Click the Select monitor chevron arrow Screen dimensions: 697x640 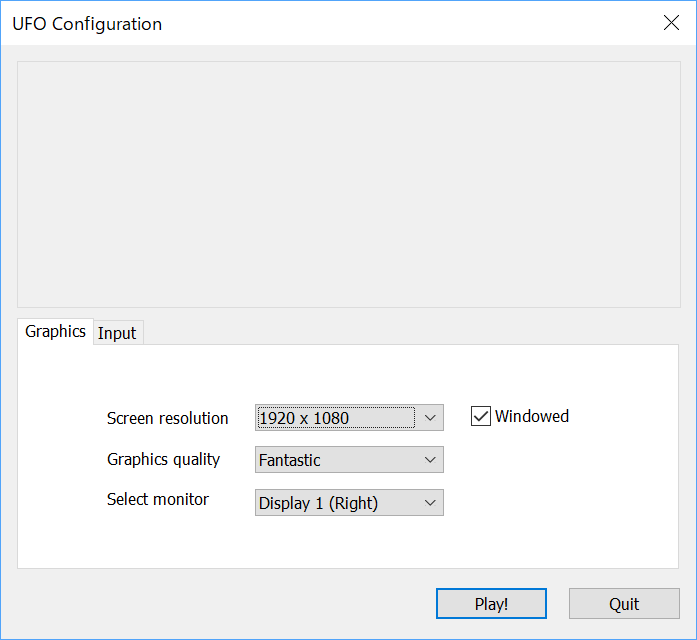click(x=430, y=503)
